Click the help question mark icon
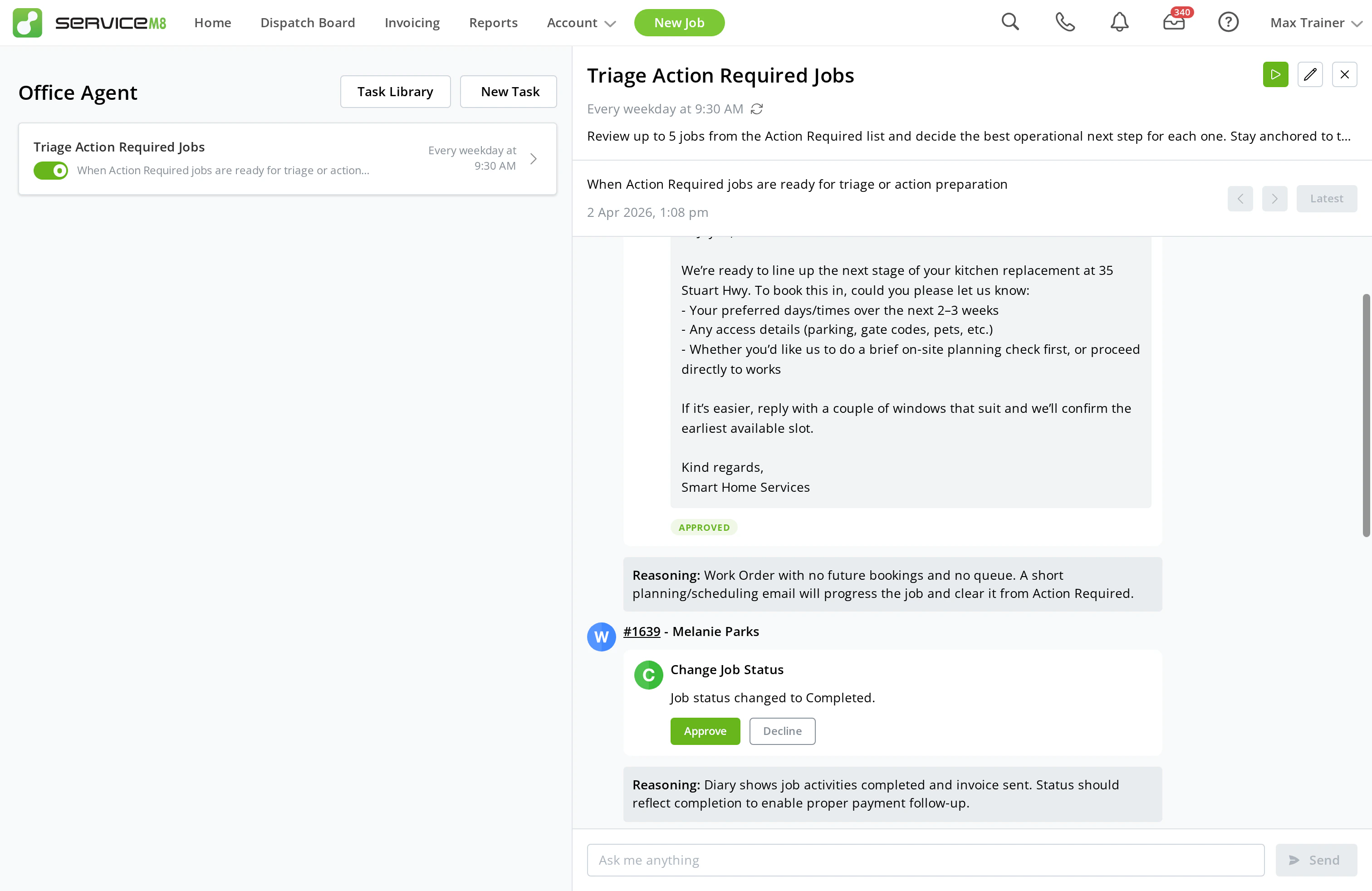Image resolution: width=1372 pixels, height=891 pixels. point(1228,22)
